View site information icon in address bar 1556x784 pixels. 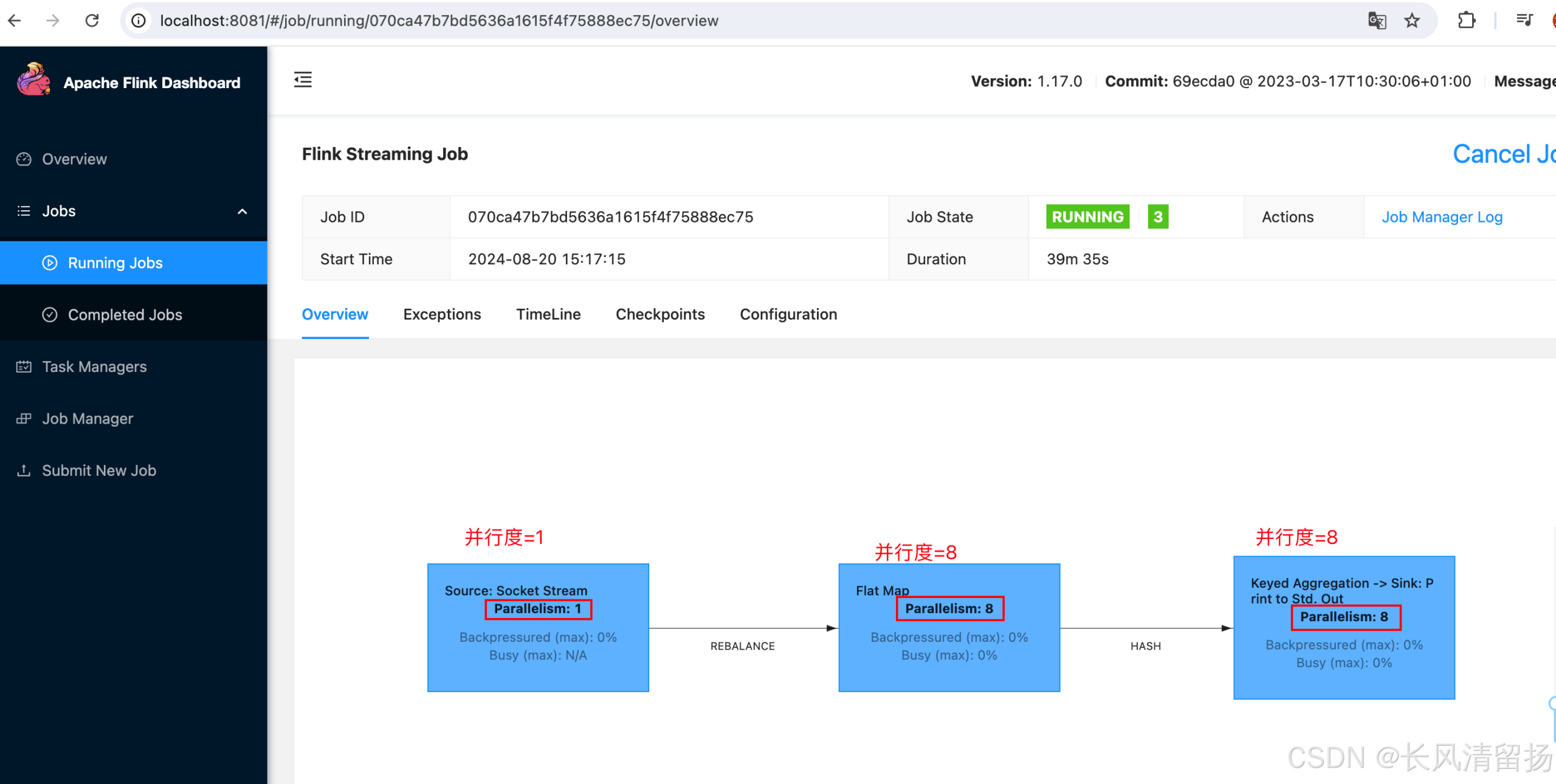[x=139, y=21]
